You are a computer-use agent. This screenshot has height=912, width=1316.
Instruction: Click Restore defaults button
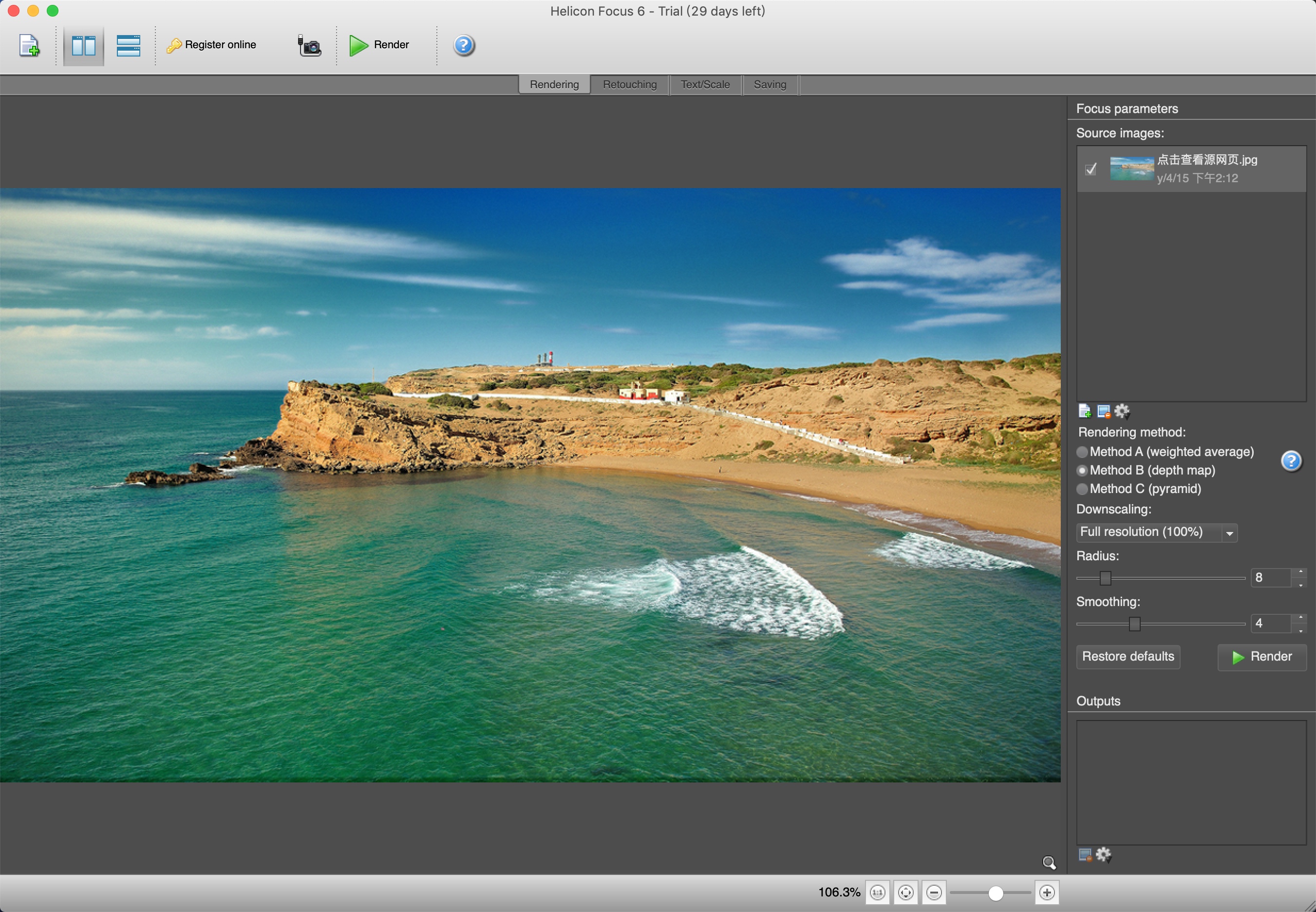click(x=1128, y=657)
